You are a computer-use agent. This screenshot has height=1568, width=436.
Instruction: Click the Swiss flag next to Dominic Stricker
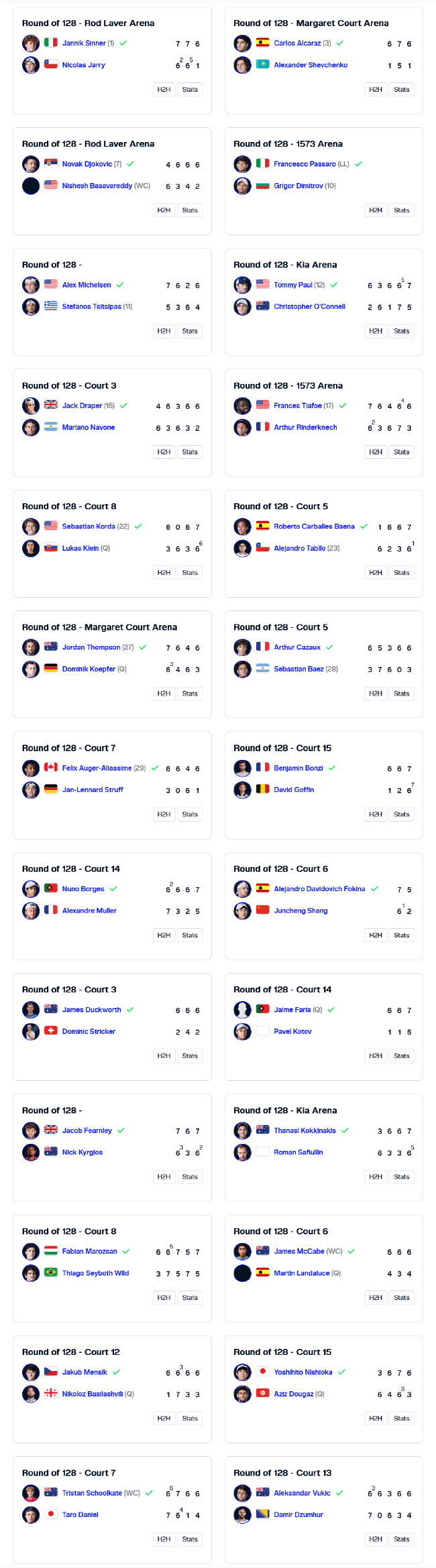[x=50, y=1031]
